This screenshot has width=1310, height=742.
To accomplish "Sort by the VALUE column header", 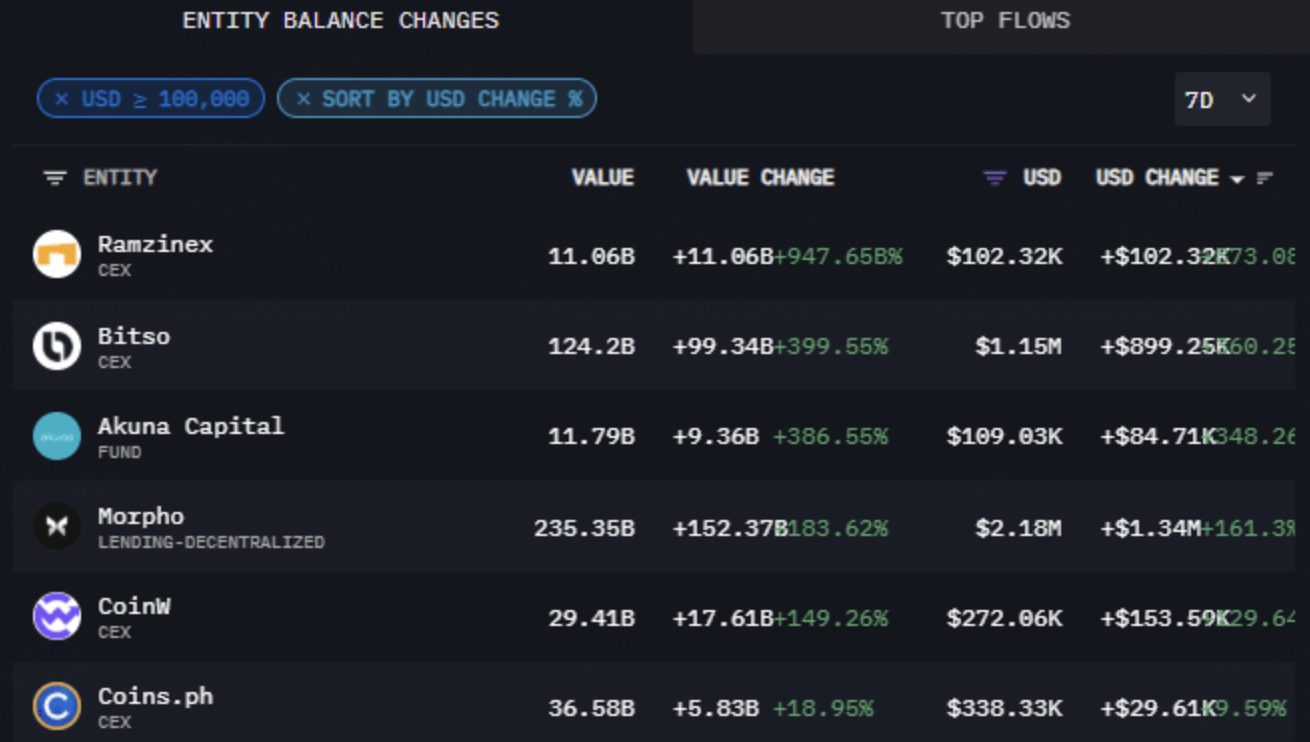I will click(603, 178).
